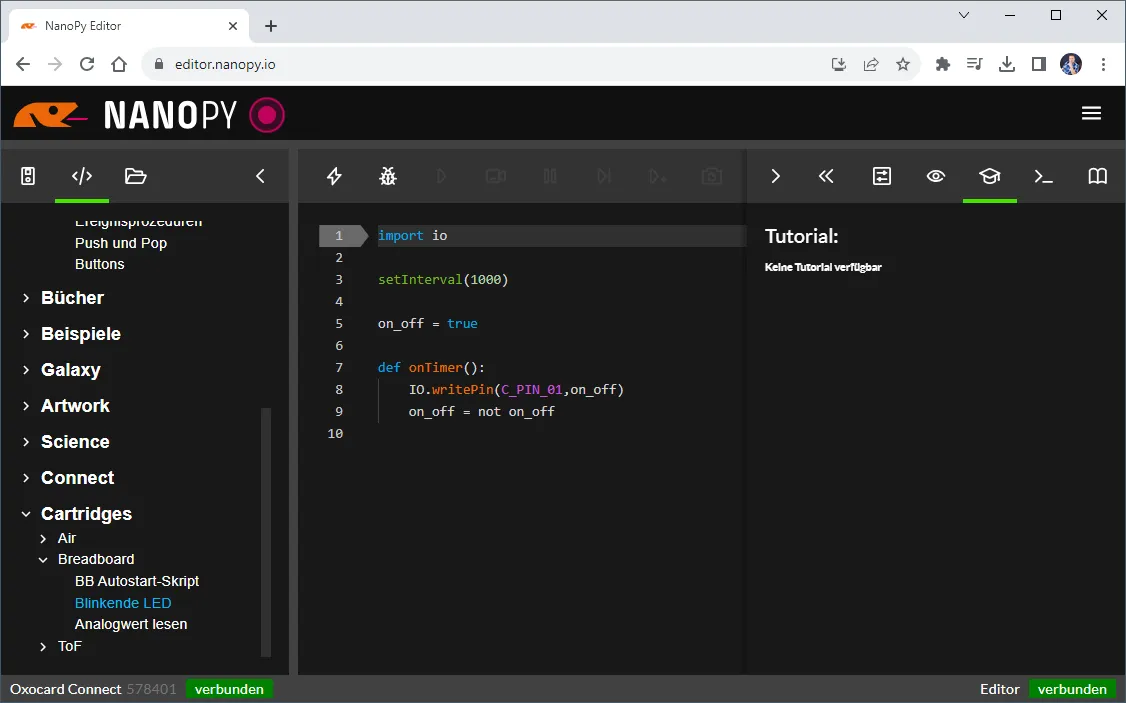Open the terminal console panel

pyautogui.click(x=1043, y=176)
